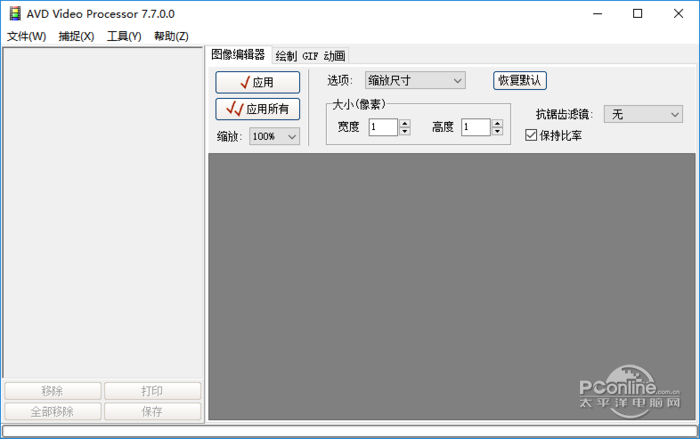Minimize the AVD Video Processor window

[x=597, y=14]
